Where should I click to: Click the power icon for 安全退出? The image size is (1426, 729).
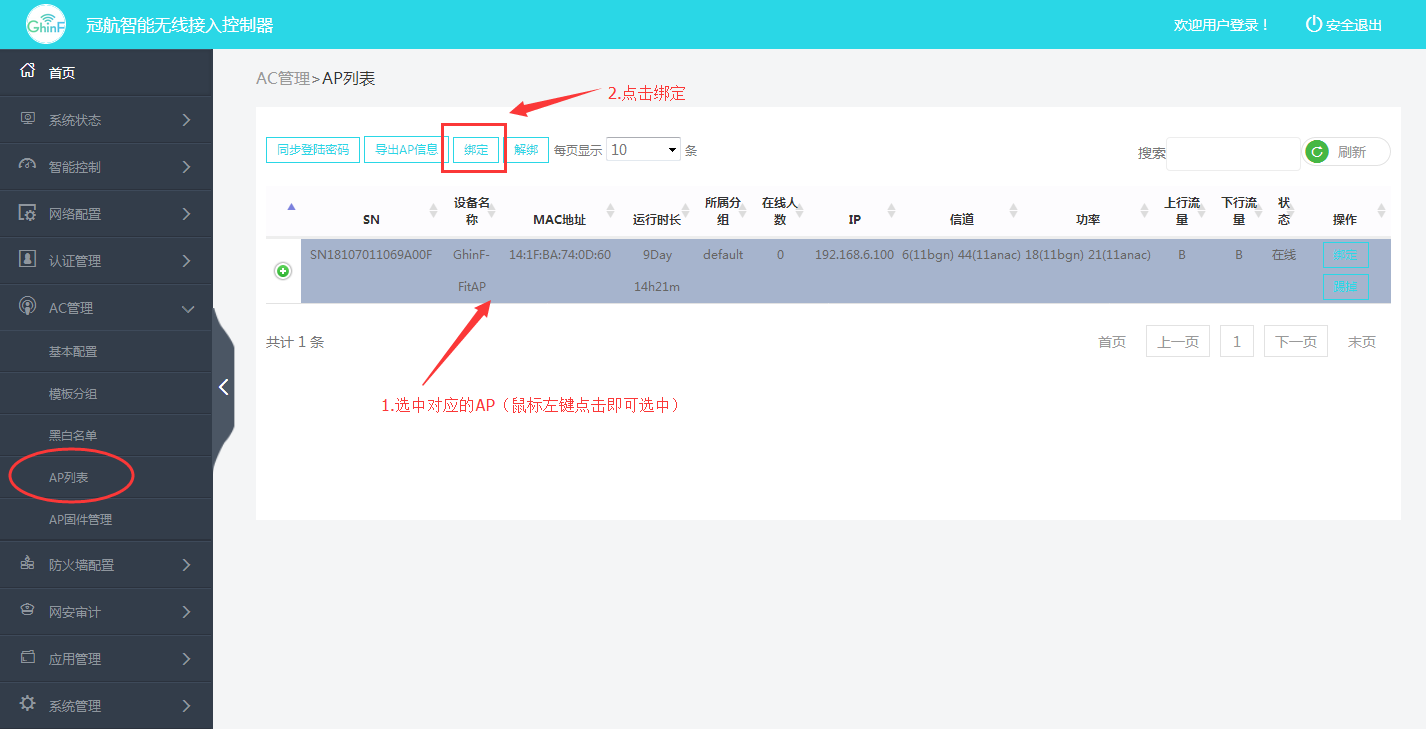pyautogui.click(x=1313, y=24)
